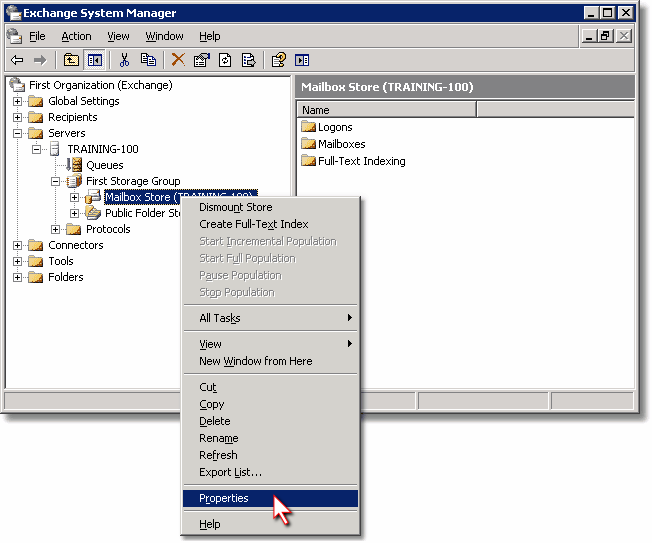The height and width of the screenshot is (543, 652).
Task: Click the Exchange System Manager title bar icon
Action: pos(14,13)
